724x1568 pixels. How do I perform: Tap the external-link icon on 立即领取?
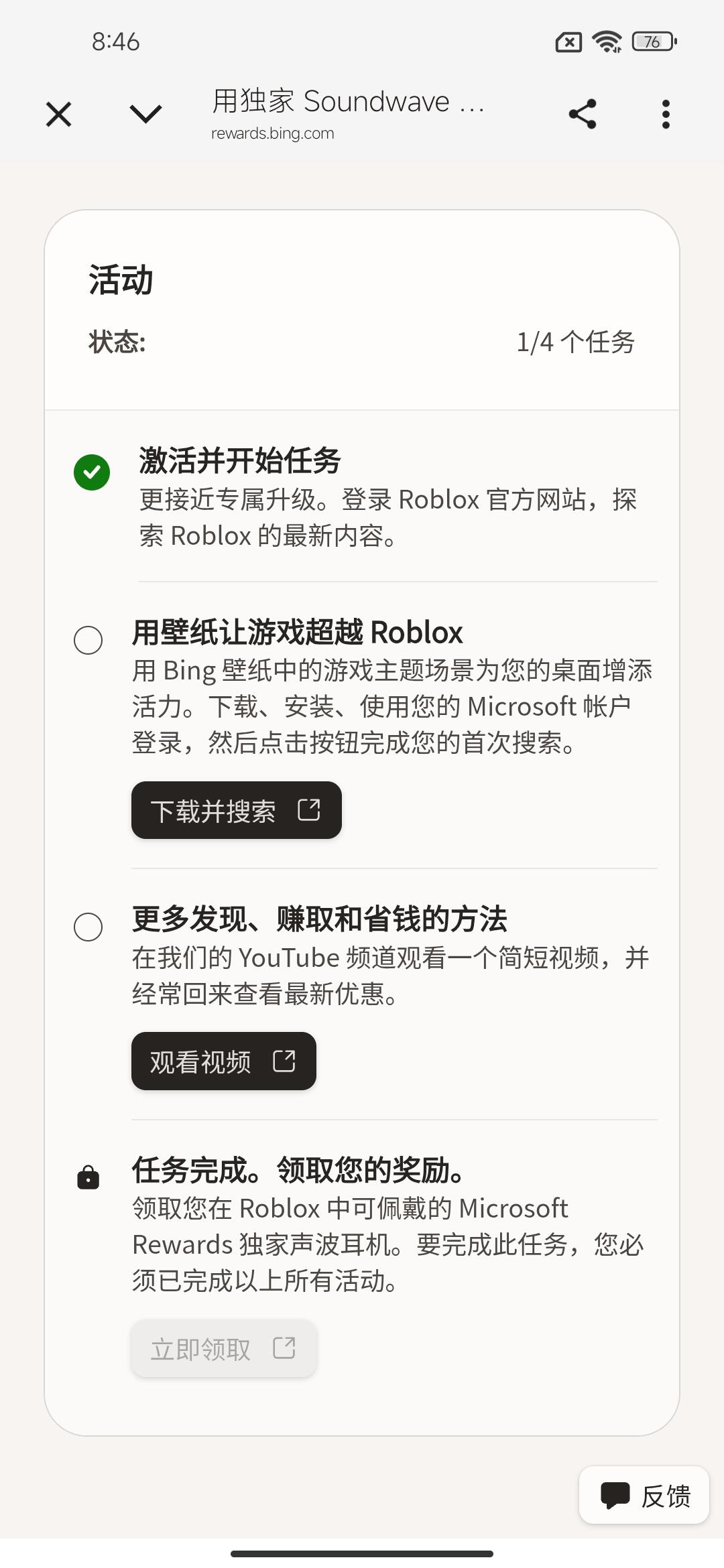pyautogui.click(x=284, y=1348)
